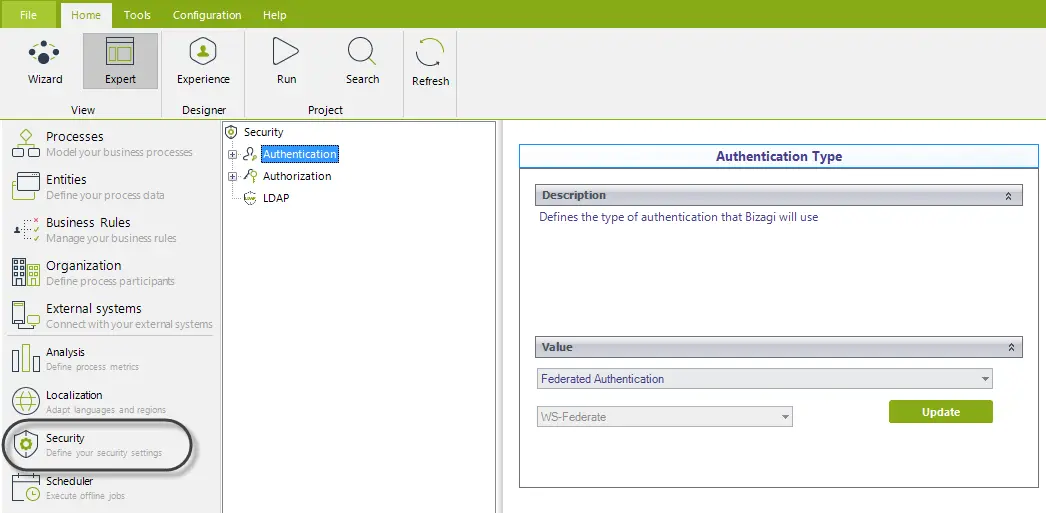The height and width of the screenshot is (513, 1046).
Task: Click the Authentication Type header
Action: tap(778, 157)
